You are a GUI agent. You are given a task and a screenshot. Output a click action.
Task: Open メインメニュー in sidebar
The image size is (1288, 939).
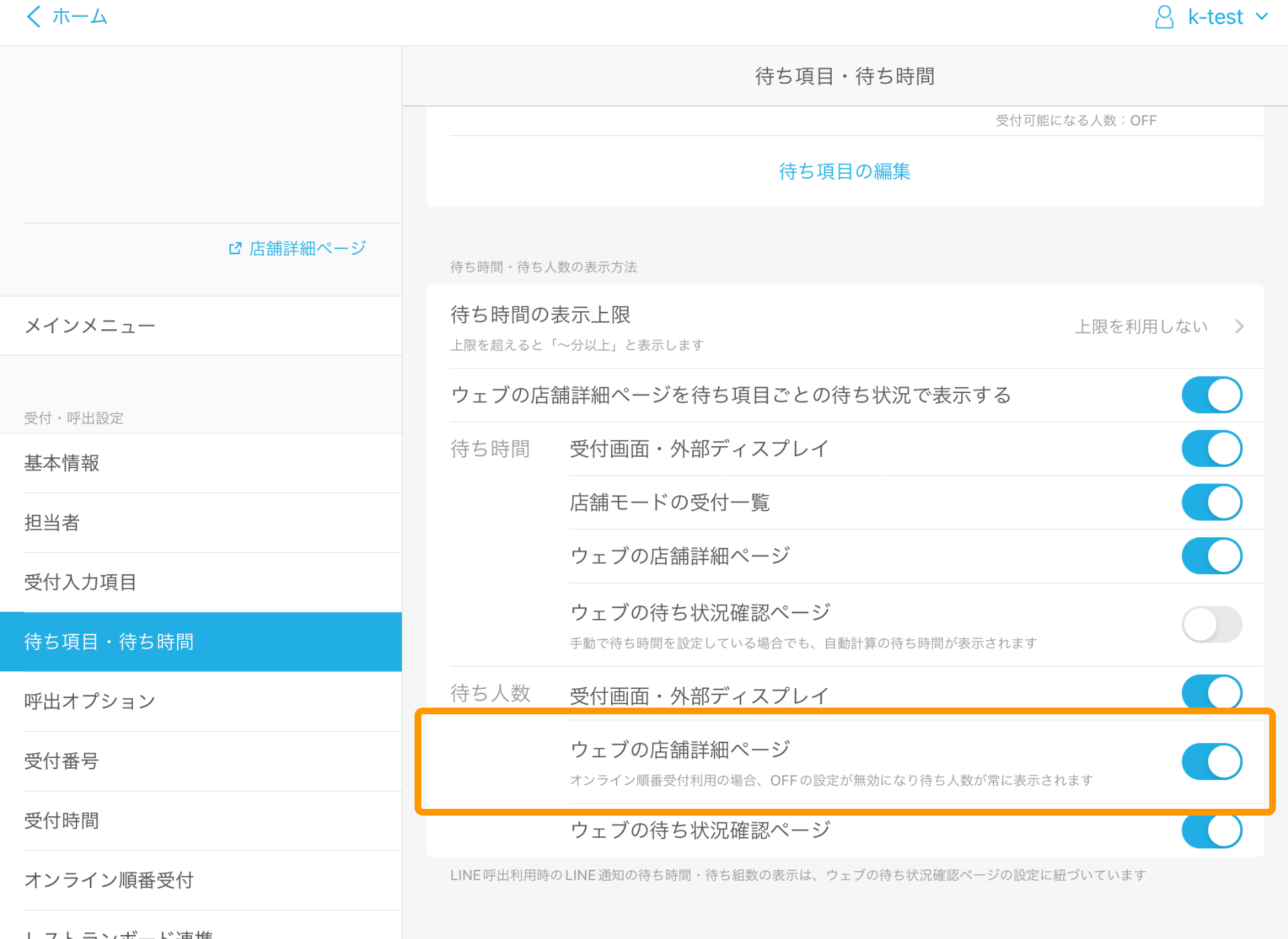[201, 326]
